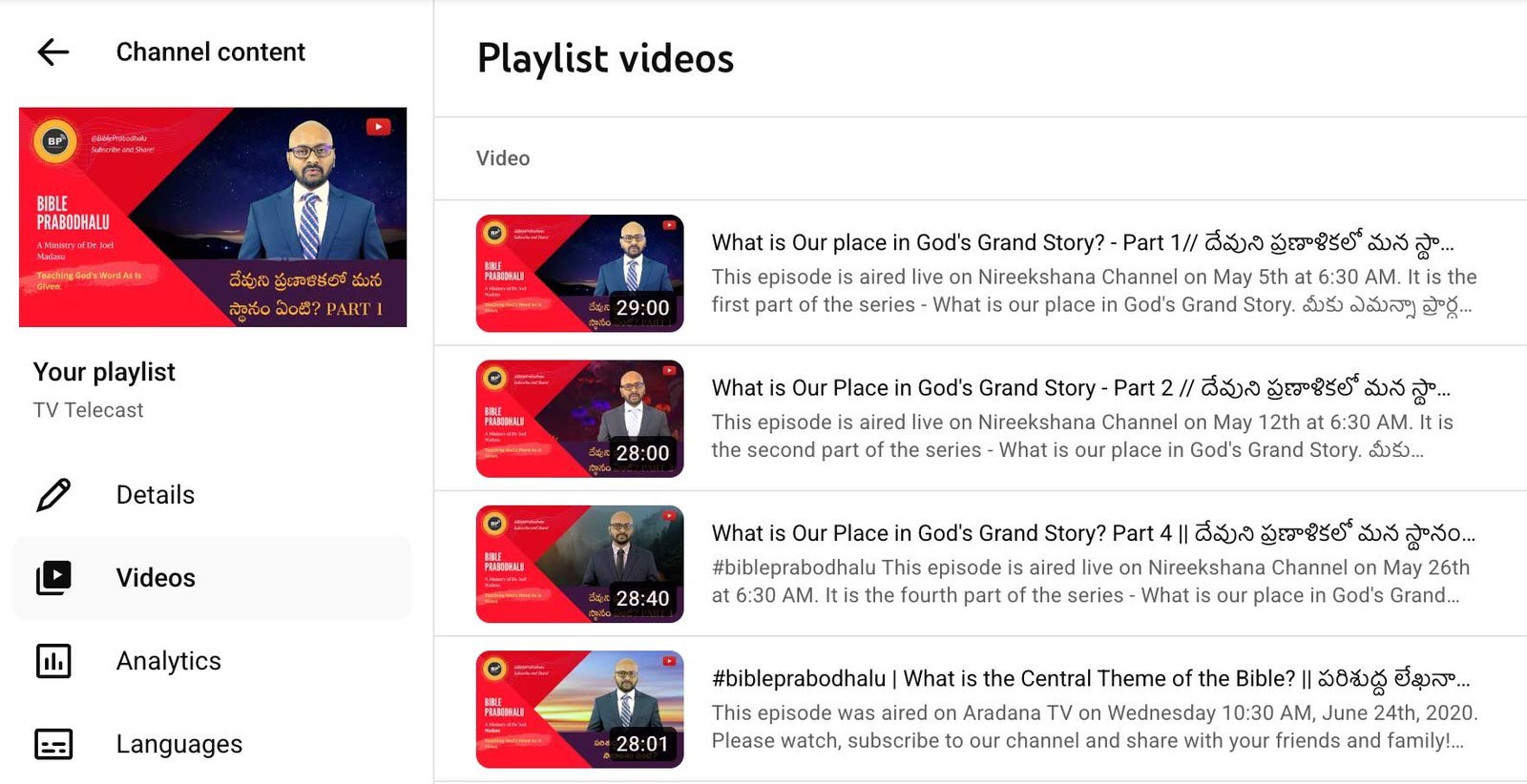
Task: Open video title 'What is Our Place... Part 4'
Action: coord(1094,533)
